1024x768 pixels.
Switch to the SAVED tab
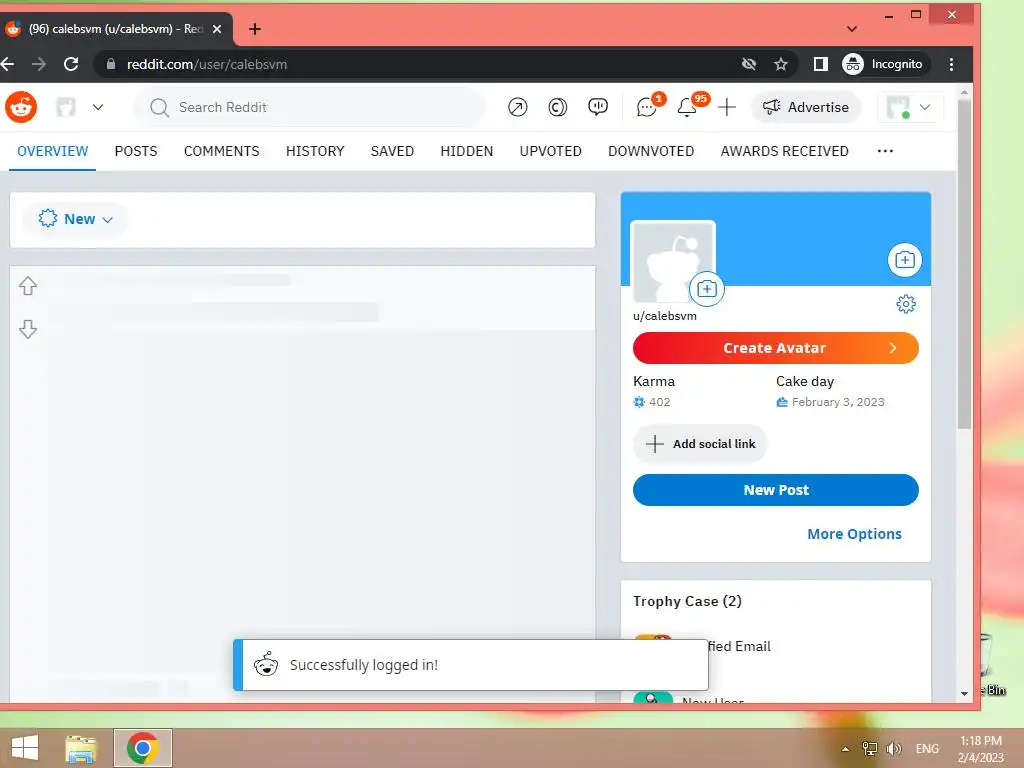(392, 151)
